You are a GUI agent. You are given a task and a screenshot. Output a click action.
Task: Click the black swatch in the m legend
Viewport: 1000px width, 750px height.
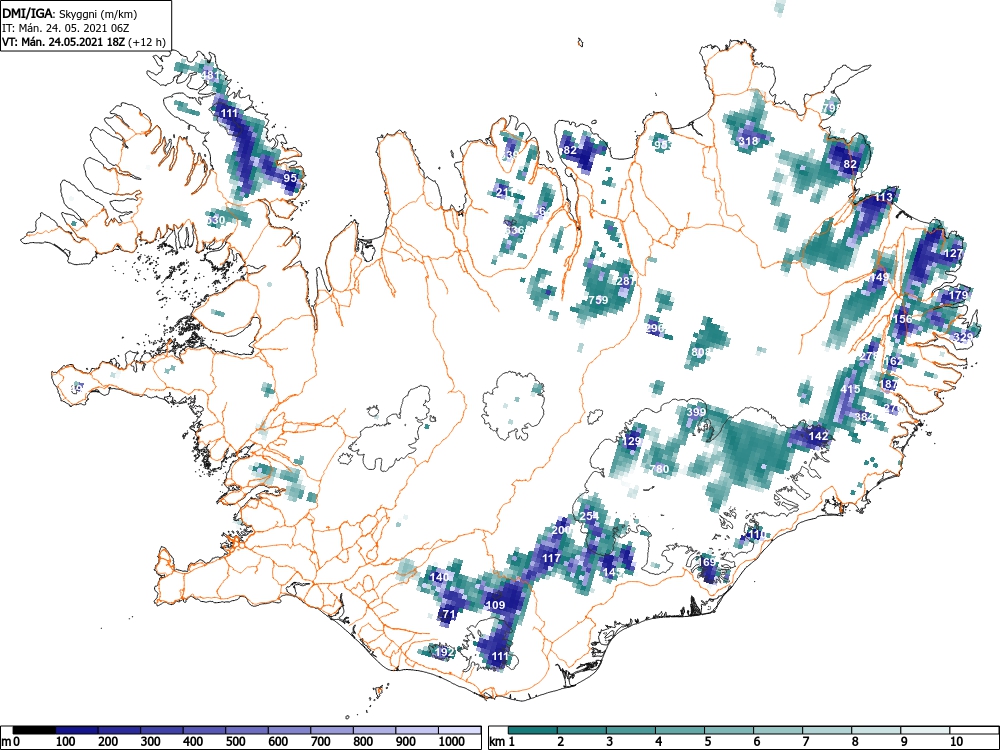coord(34,730)
